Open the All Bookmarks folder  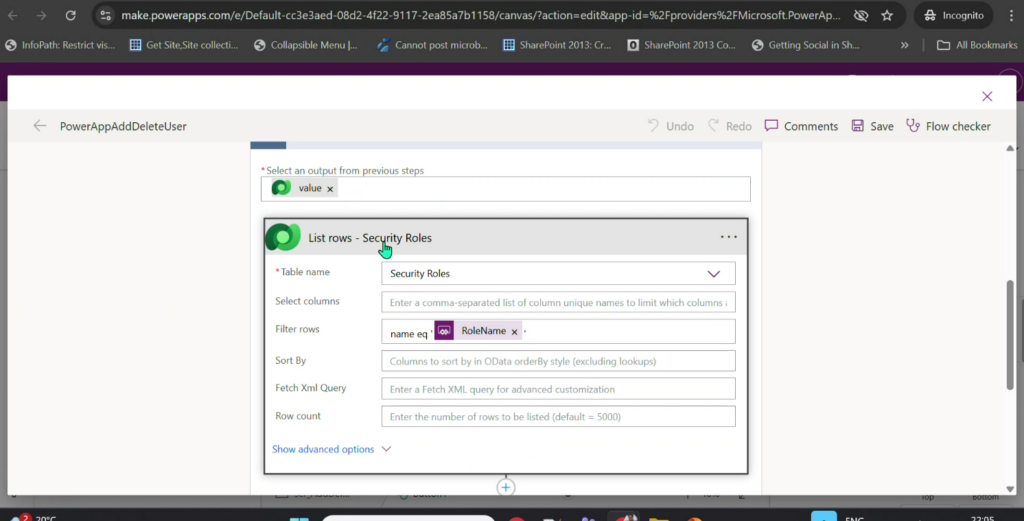tap(971, 45)
